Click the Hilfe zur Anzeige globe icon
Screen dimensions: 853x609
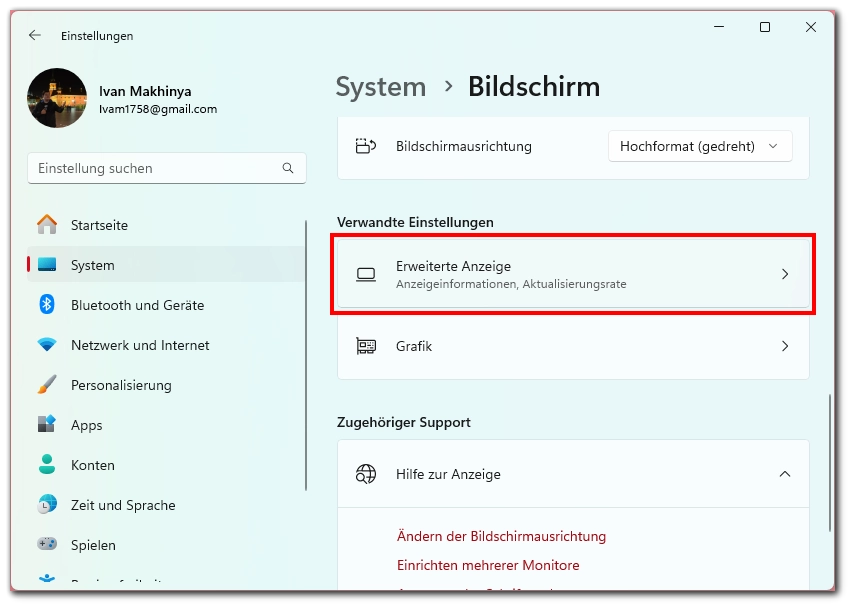[x=366, y=474]
